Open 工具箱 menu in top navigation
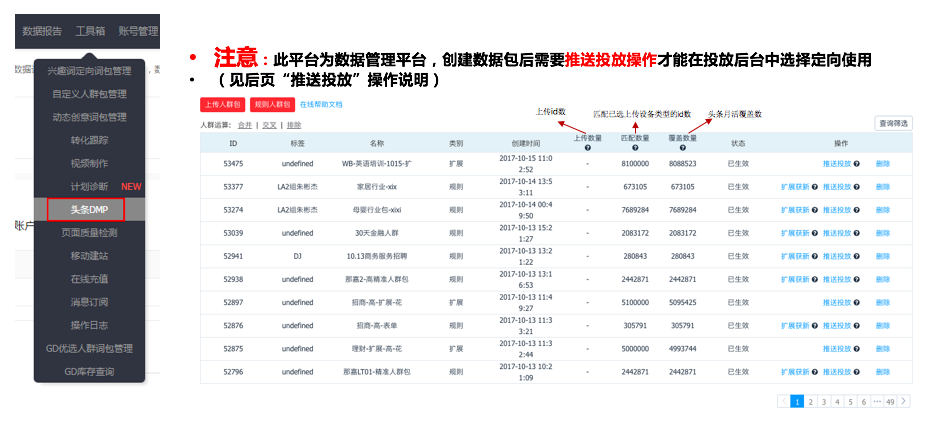 [90, 31]
